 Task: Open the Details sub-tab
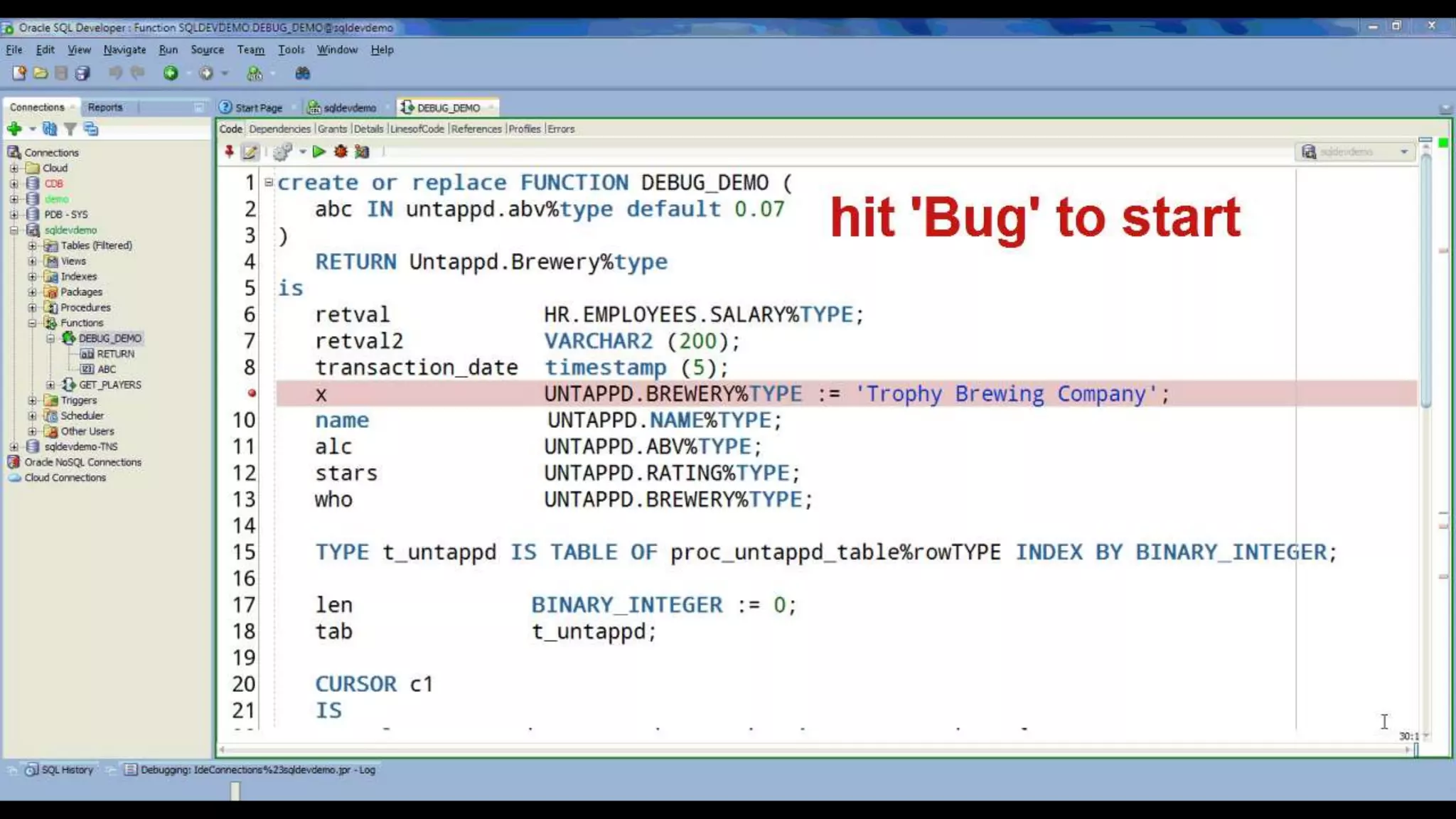368,129
